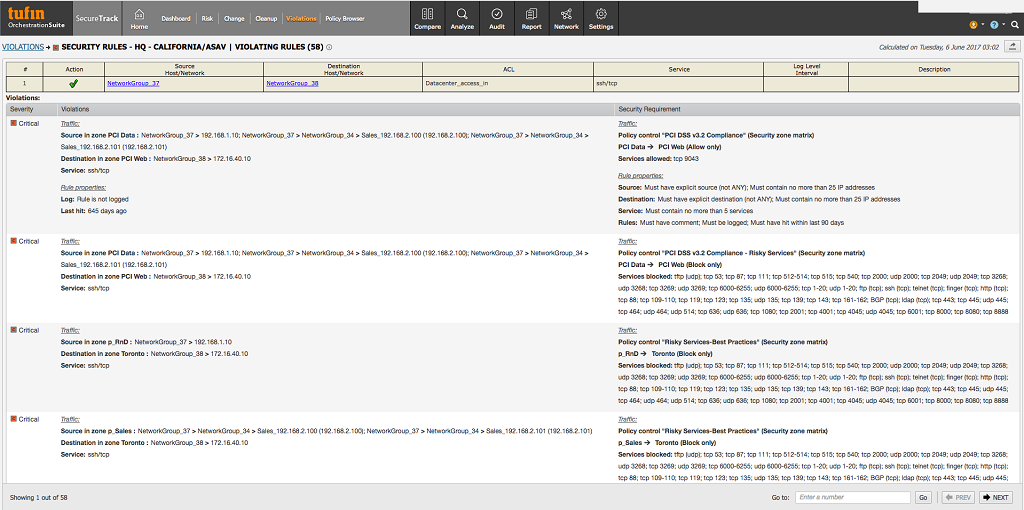This screenshot has width=1024, height=510.
Task: Click the NEXT button
Action: point(996,497)
